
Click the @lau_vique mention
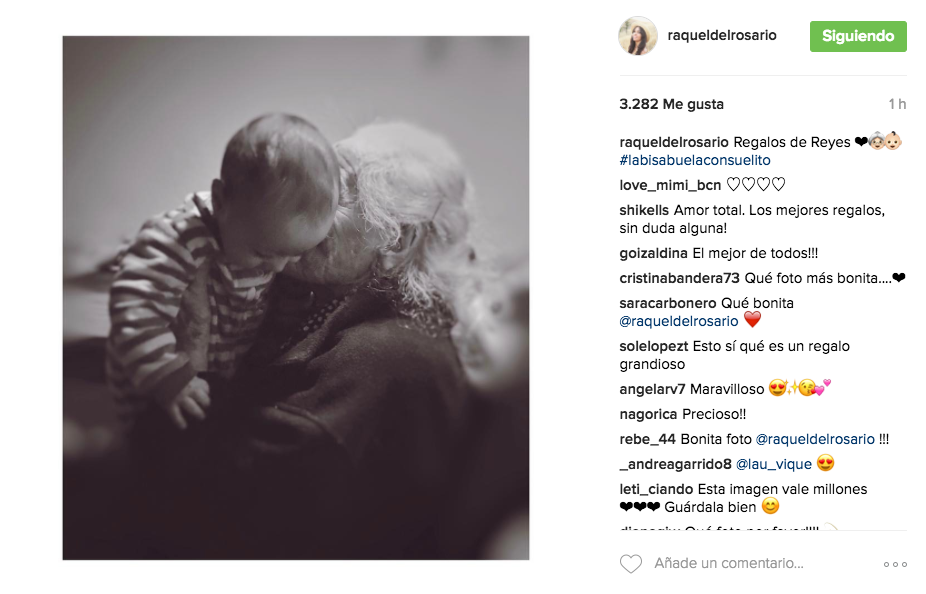click(x=774, y=464)
